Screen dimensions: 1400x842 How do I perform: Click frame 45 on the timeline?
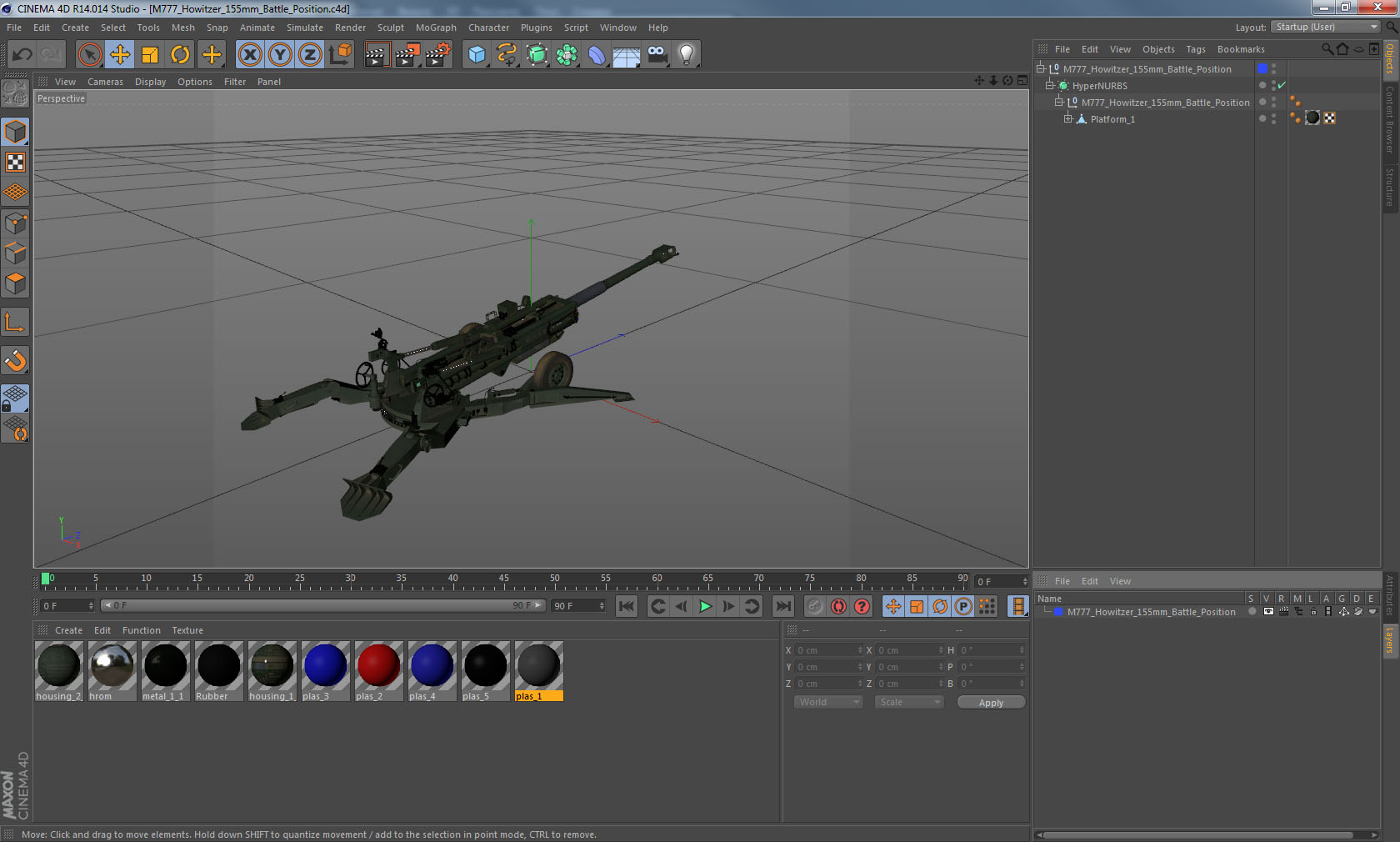(503, 579)
